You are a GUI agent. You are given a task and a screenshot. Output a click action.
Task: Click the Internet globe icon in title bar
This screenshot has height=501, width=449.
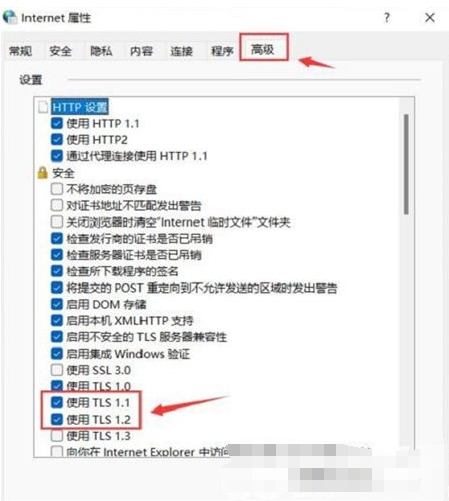click(10, 17)
